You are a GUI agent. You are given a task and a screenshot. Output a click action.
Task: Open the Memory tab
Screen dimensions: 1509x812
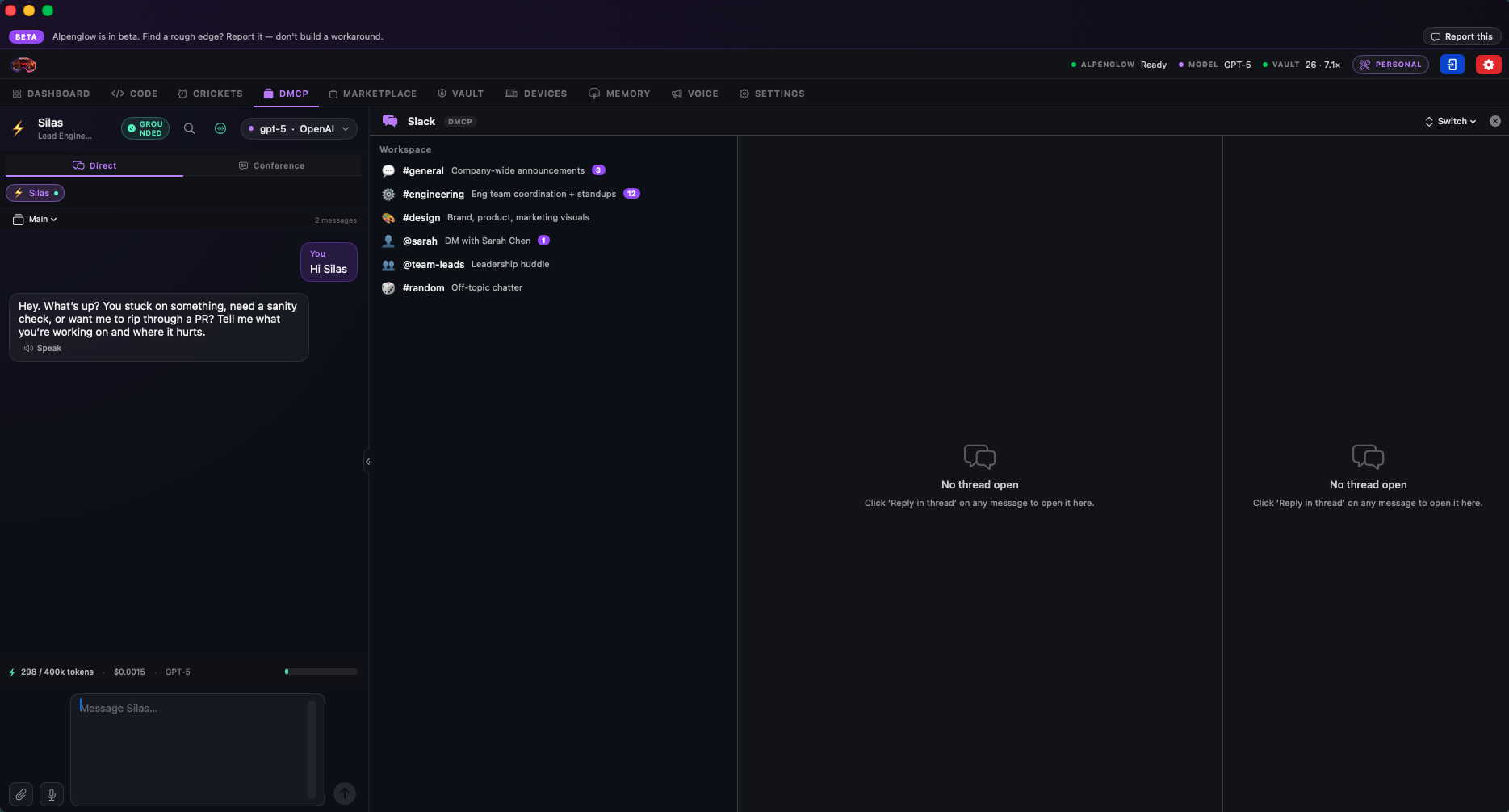[619, 94]
